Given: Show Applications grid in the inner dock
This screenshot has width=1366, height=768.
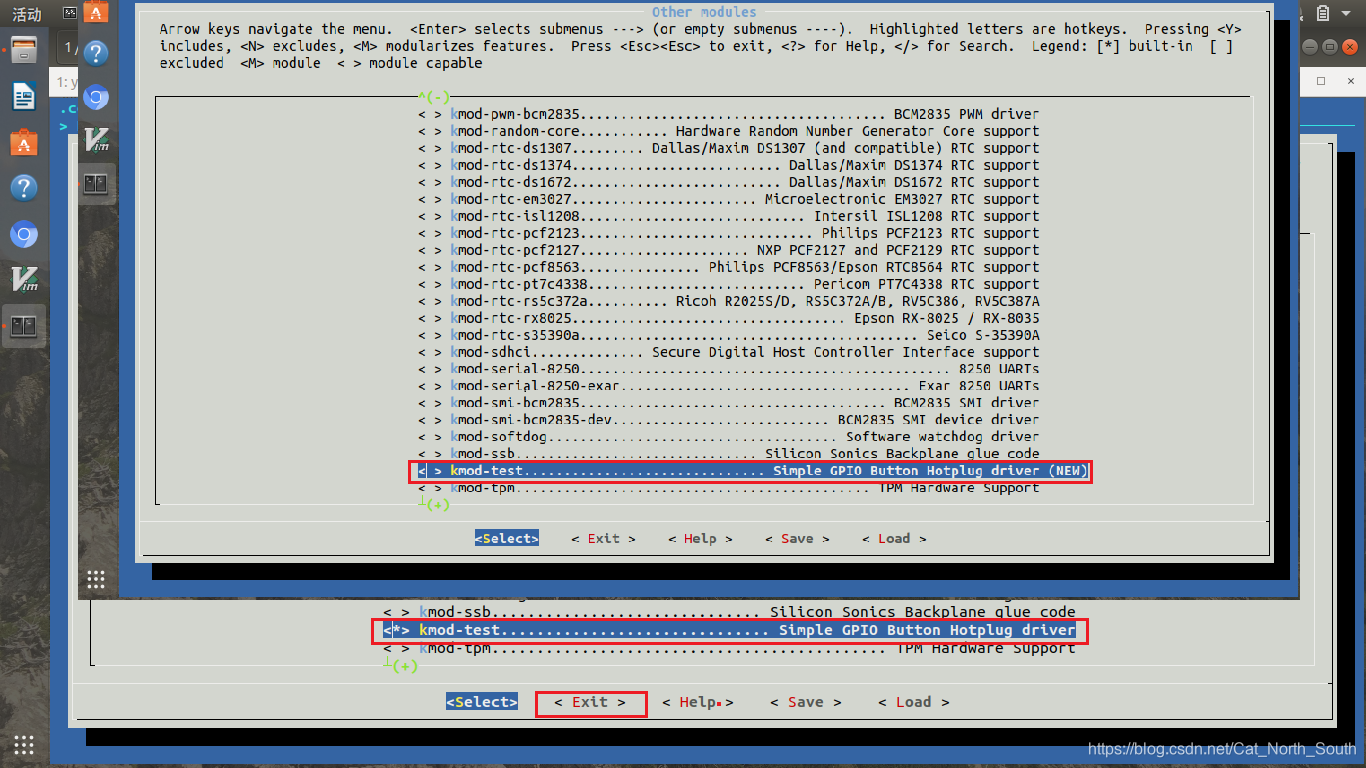Looking at the screenshot, I should tap(96, 578).
